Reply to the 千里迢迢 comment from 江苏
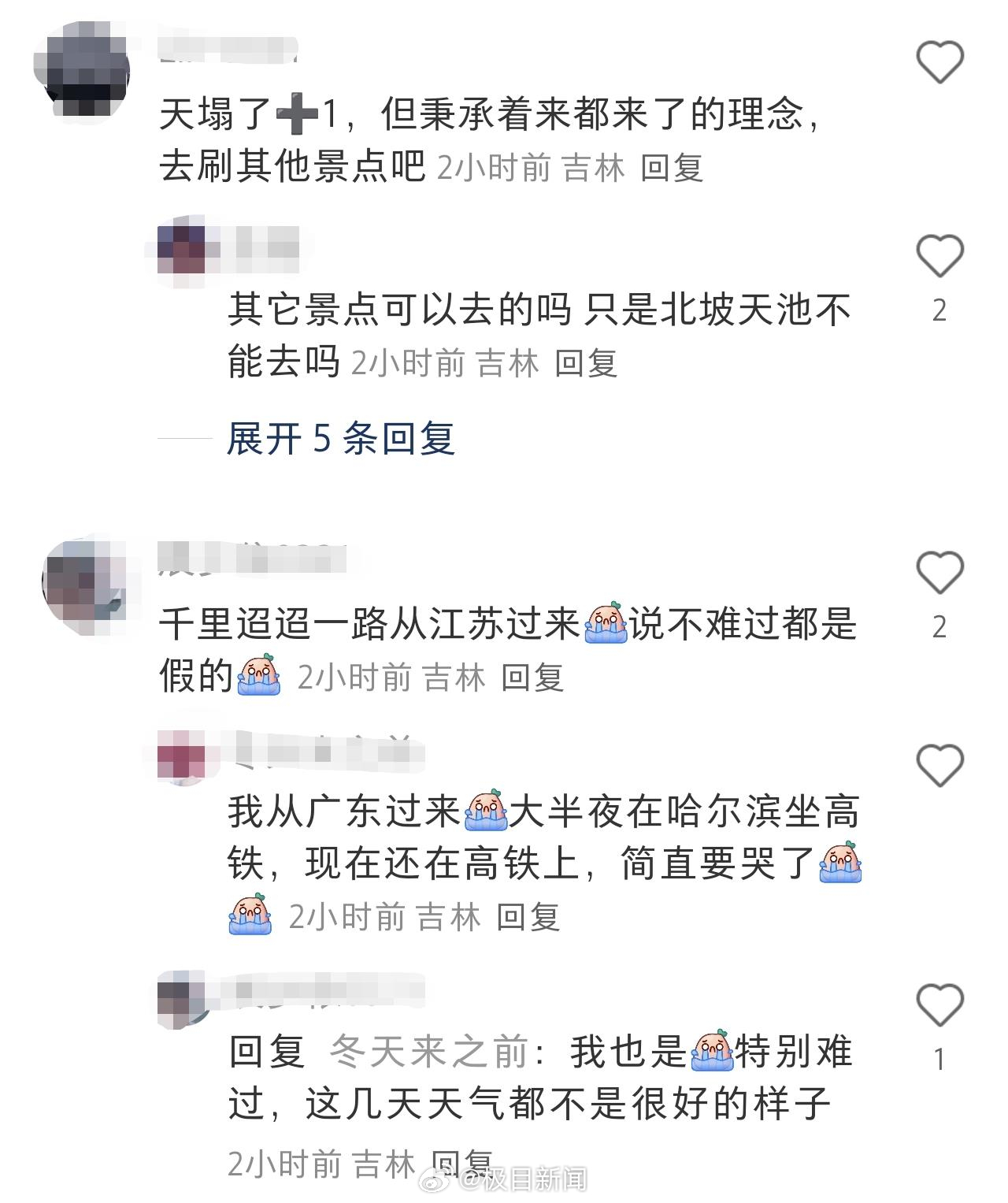 533,678
